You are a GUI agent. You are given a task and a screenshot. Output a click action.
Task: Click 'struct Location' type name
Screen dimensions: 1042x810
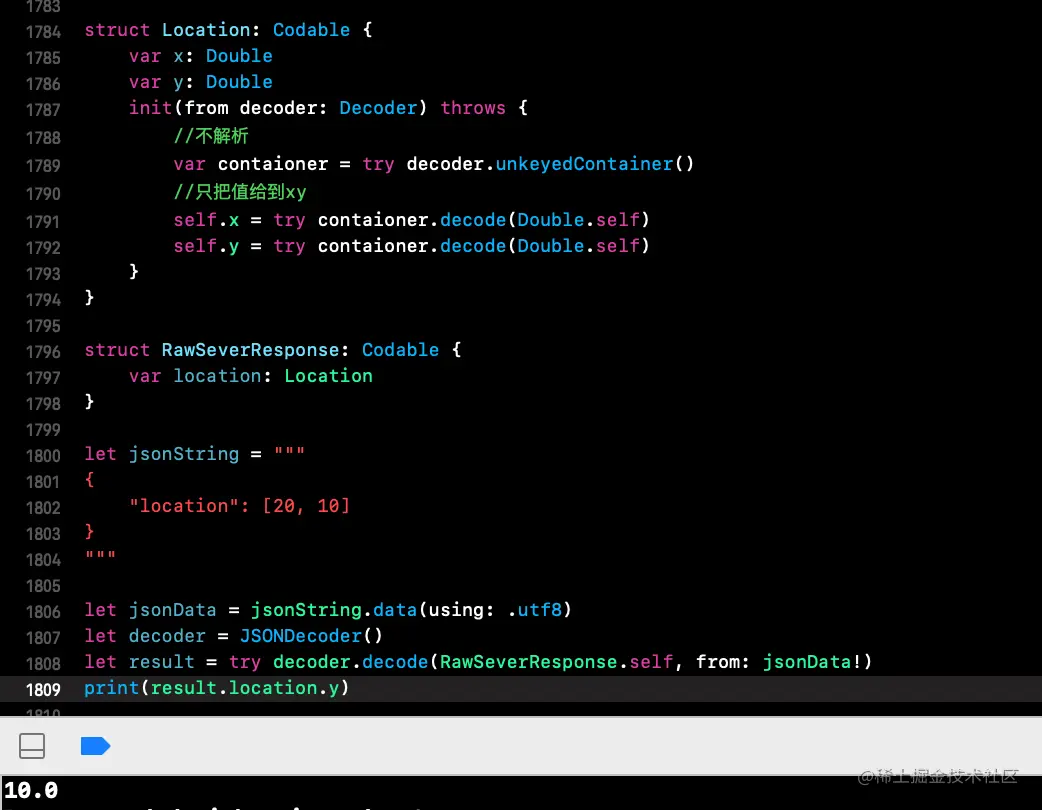pyautogui.click(x=206, y=30)
